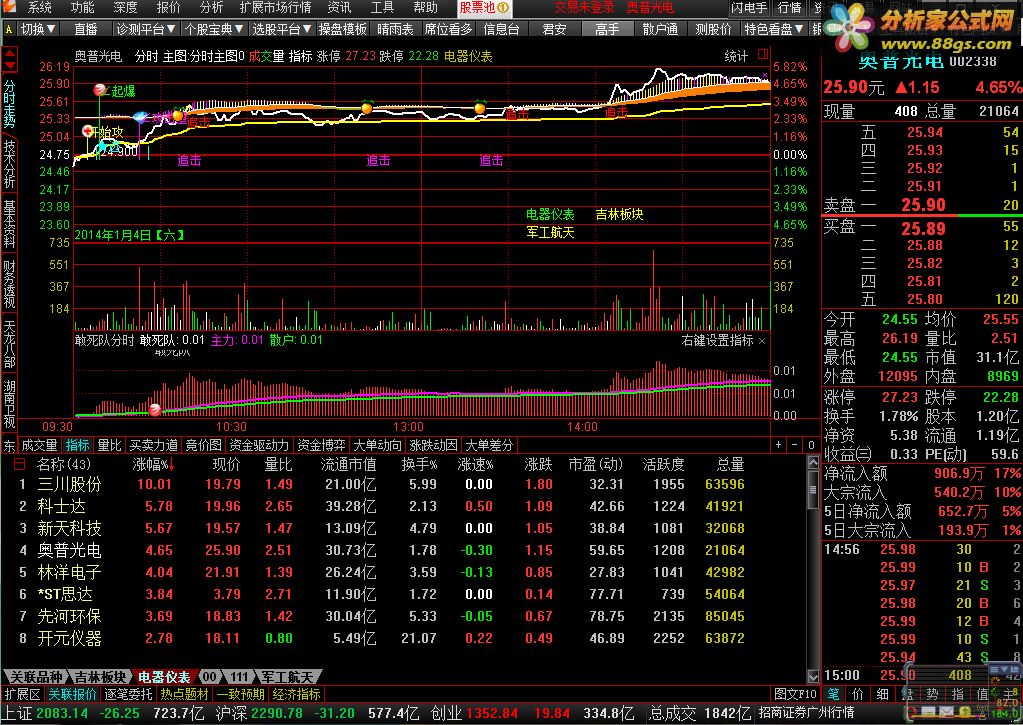Open the 报价 menu
This screenshot has height=725, width=1023.
click(168, 8)
